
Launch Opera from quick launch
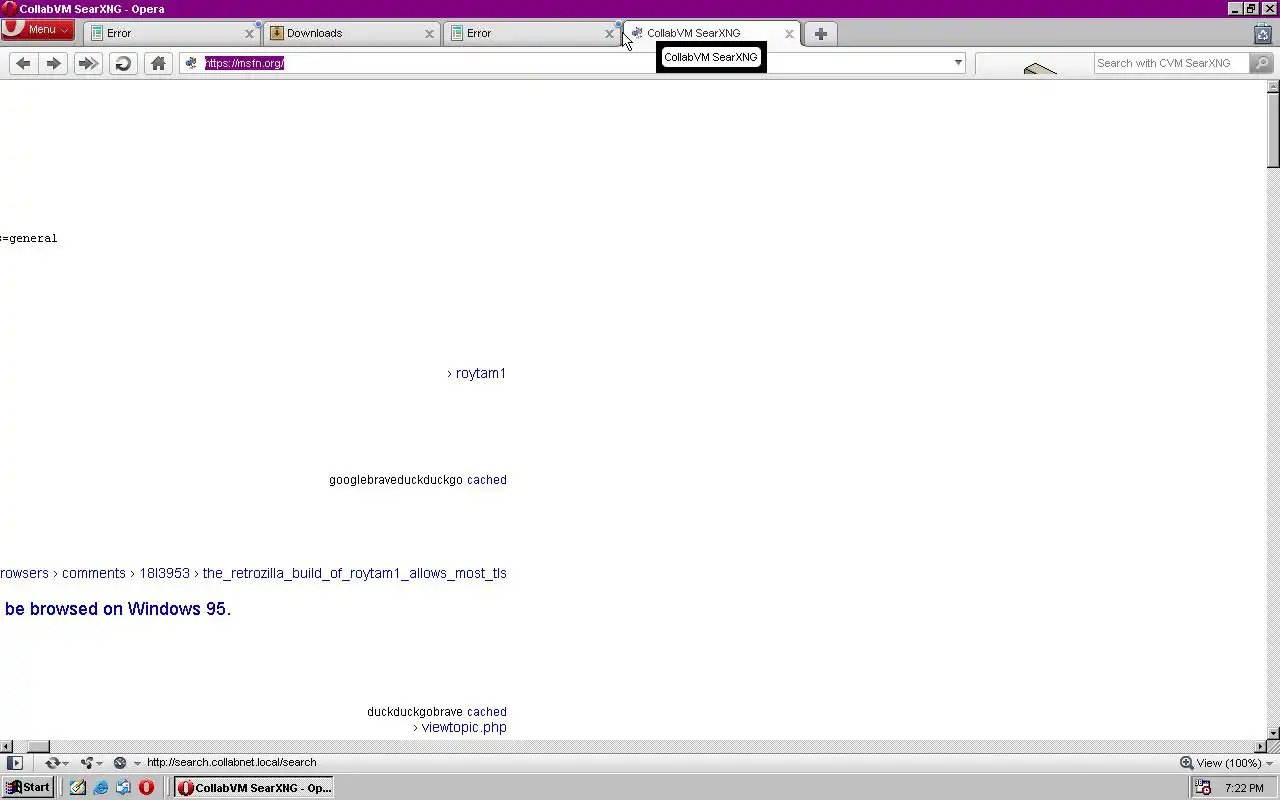tap(146, 787)
